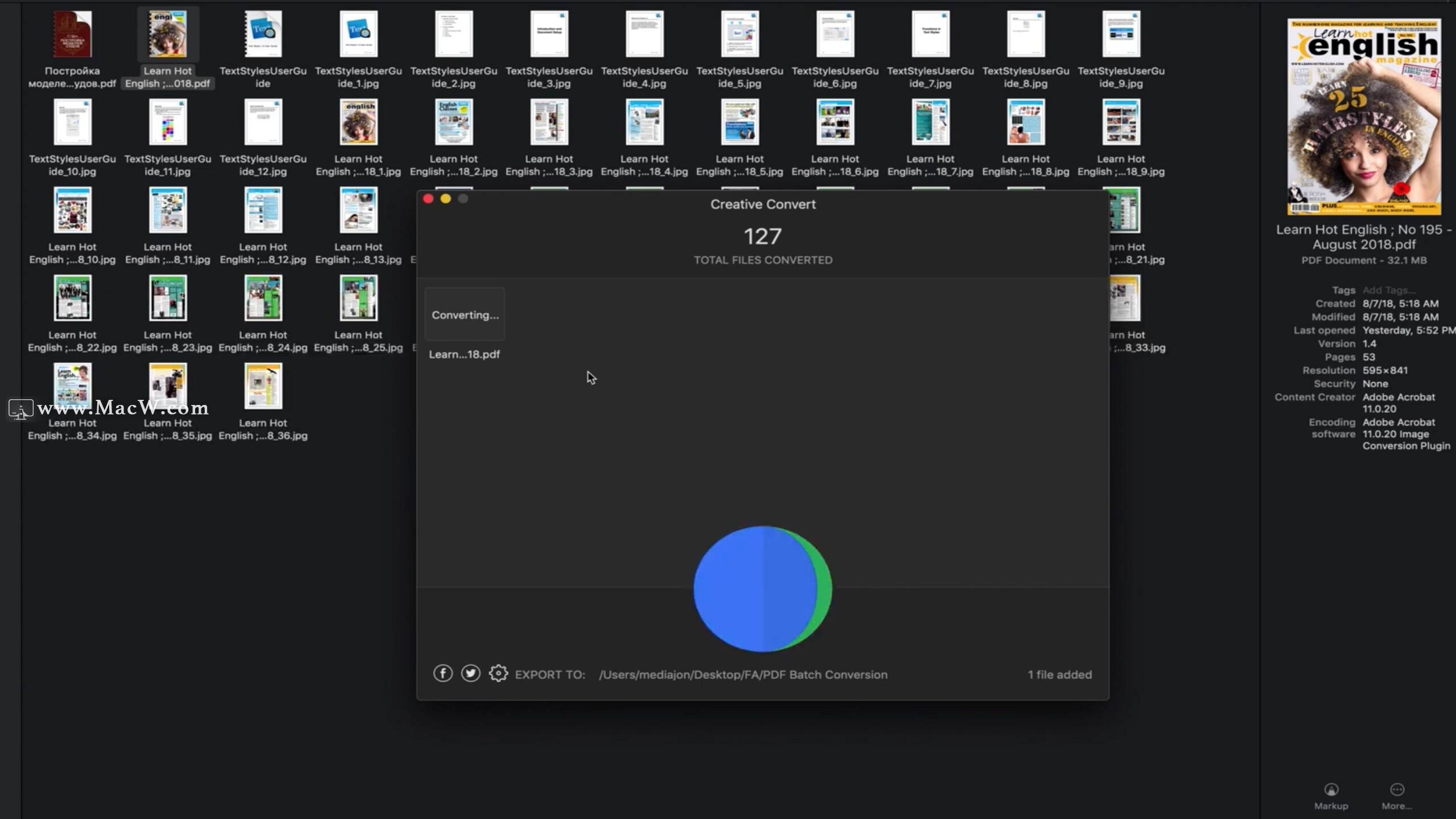Select Постройка моделе...удов.pdf file icon
The width and height of the screenshot is (1456, 819).
[72, 34]
